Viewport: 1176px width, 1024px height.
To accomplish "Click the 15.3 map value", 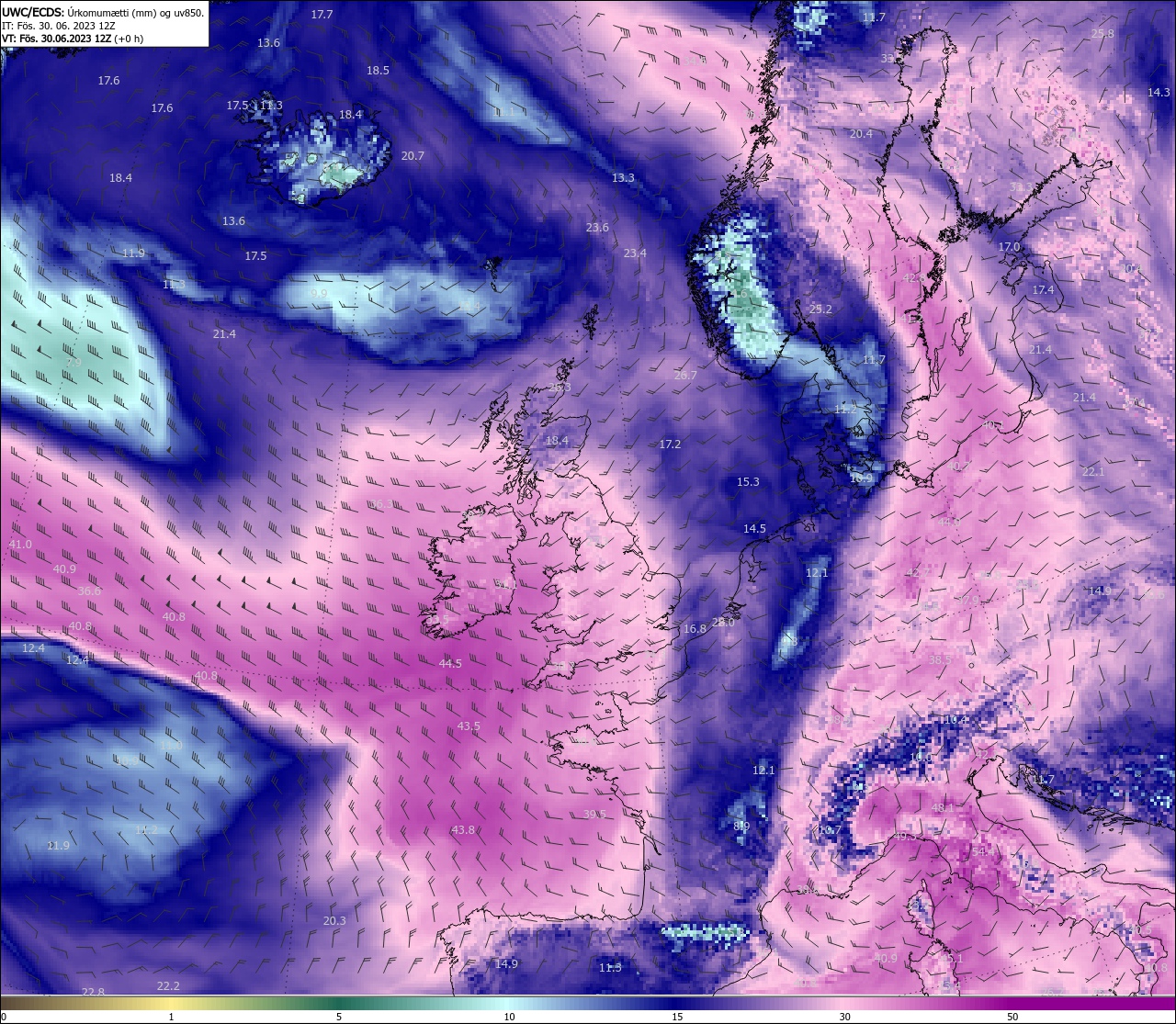I will click(x=748, y=482).
